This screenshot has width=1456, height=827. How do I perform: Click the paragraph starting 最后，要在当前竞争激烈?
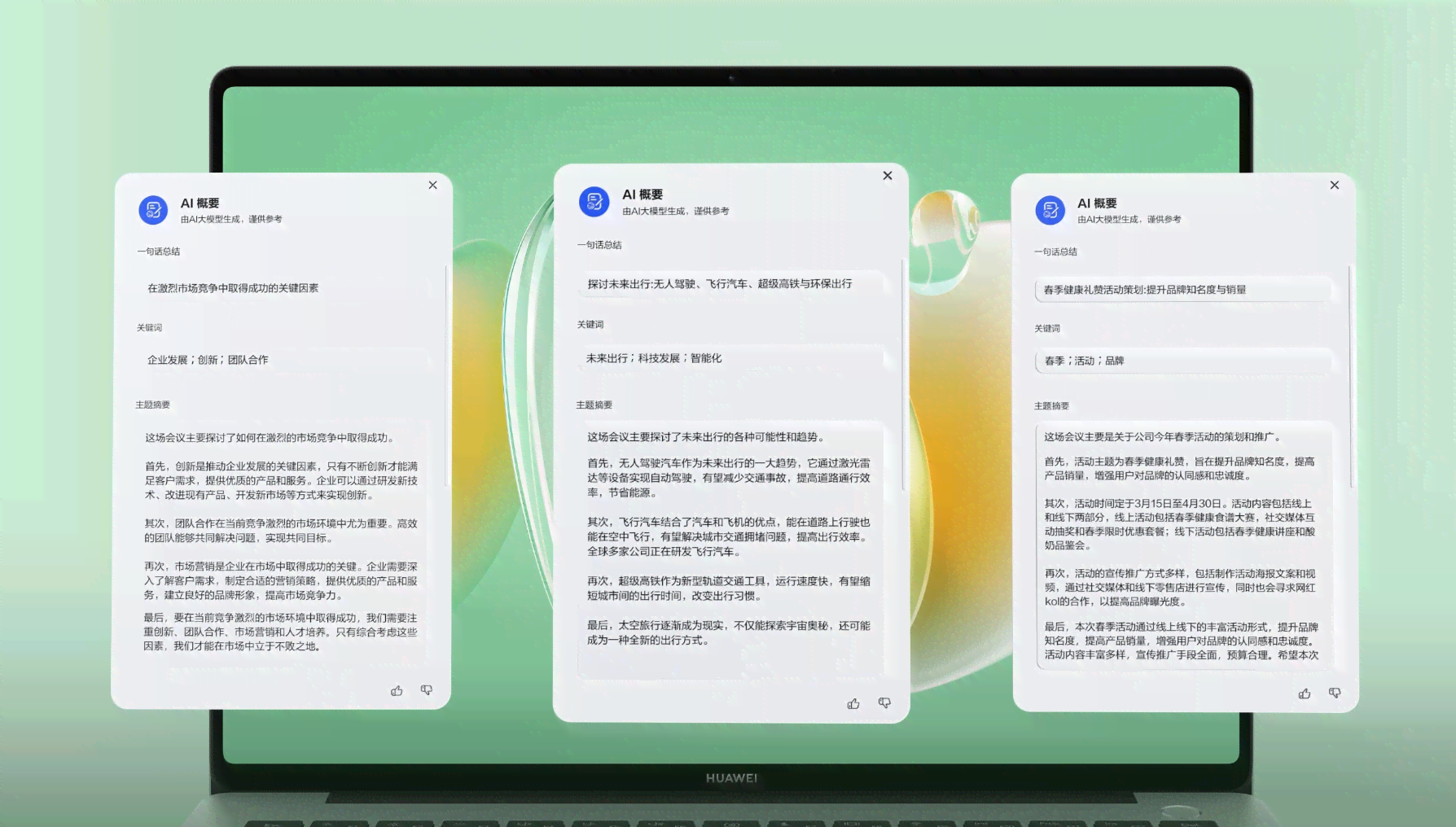(281, 632)
